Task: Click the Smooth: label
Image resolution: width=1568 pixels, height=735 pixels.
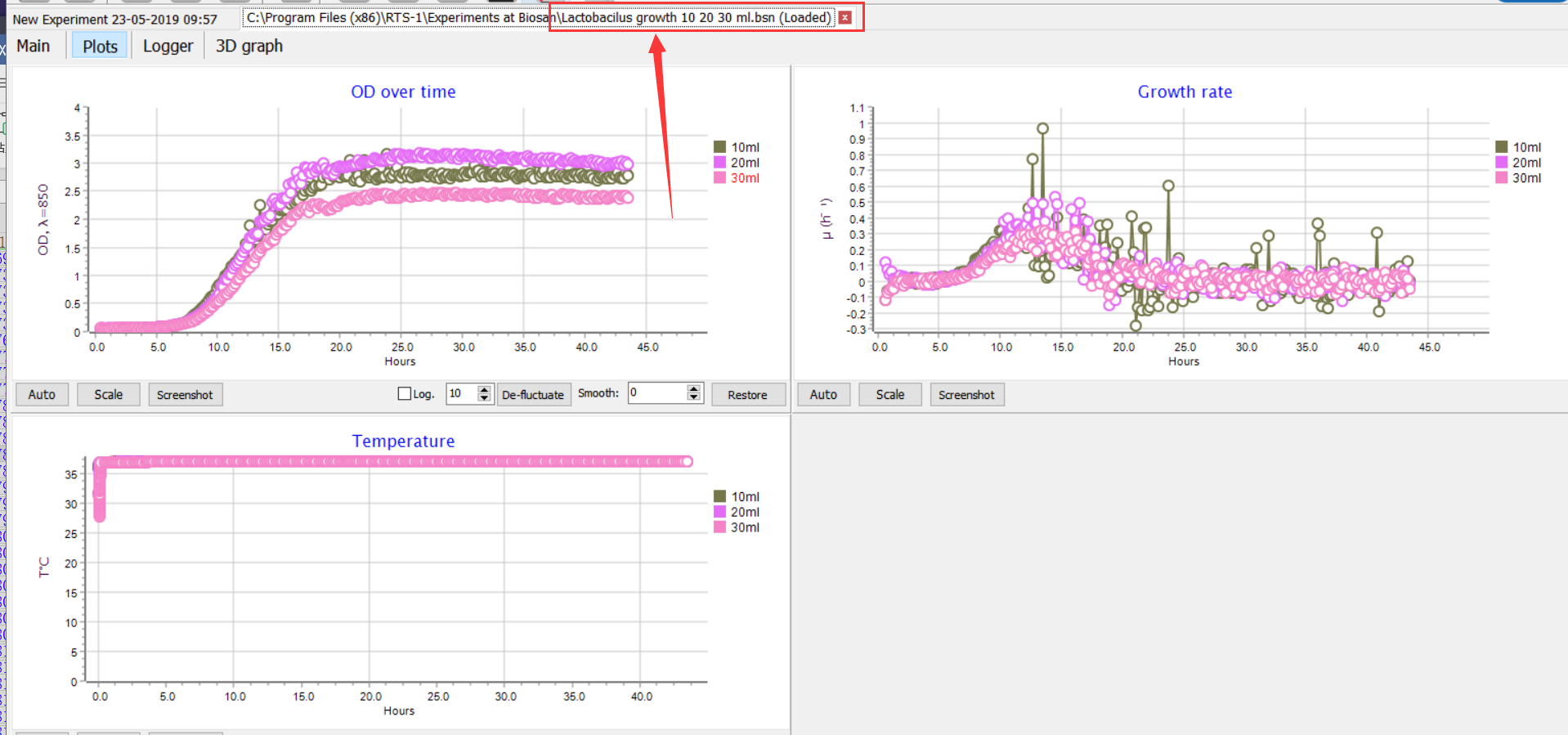Action: pos(598,393)
